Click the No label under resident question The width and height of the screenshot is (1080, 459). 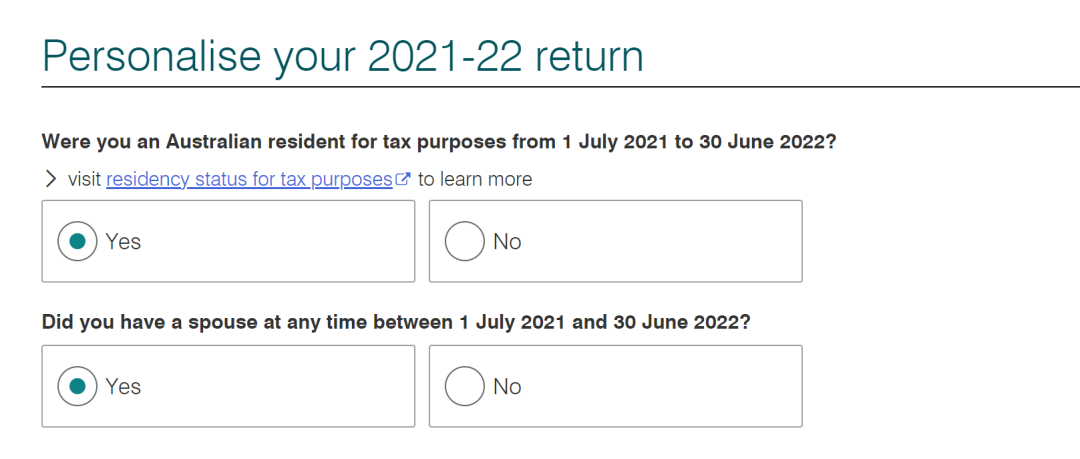tap(508, 241)
